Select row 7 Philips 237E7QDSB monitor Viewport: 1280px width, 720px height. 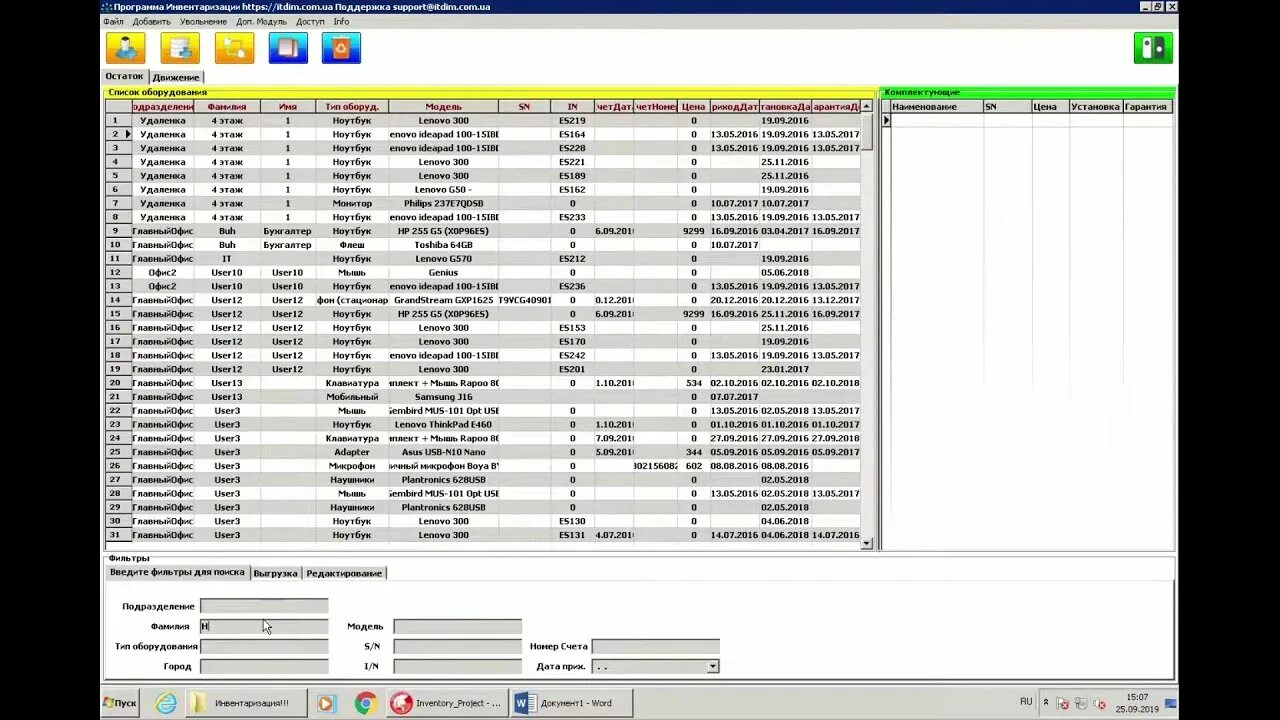tap(443, 203)
